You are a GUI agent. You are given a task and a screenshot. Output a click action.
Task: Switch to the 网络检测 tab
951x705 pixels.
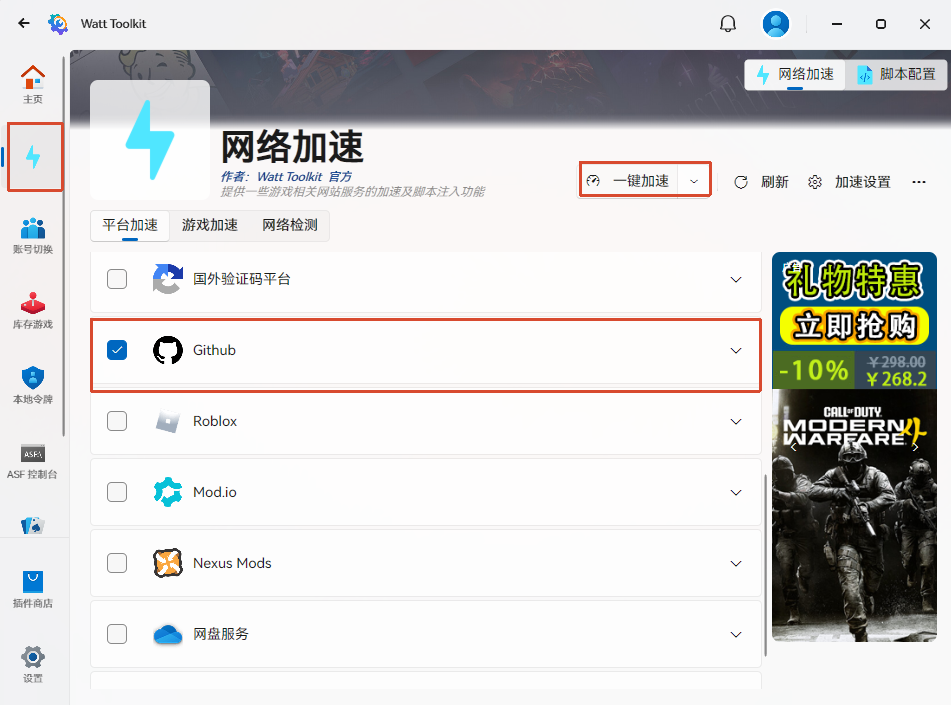coord(290,225)
